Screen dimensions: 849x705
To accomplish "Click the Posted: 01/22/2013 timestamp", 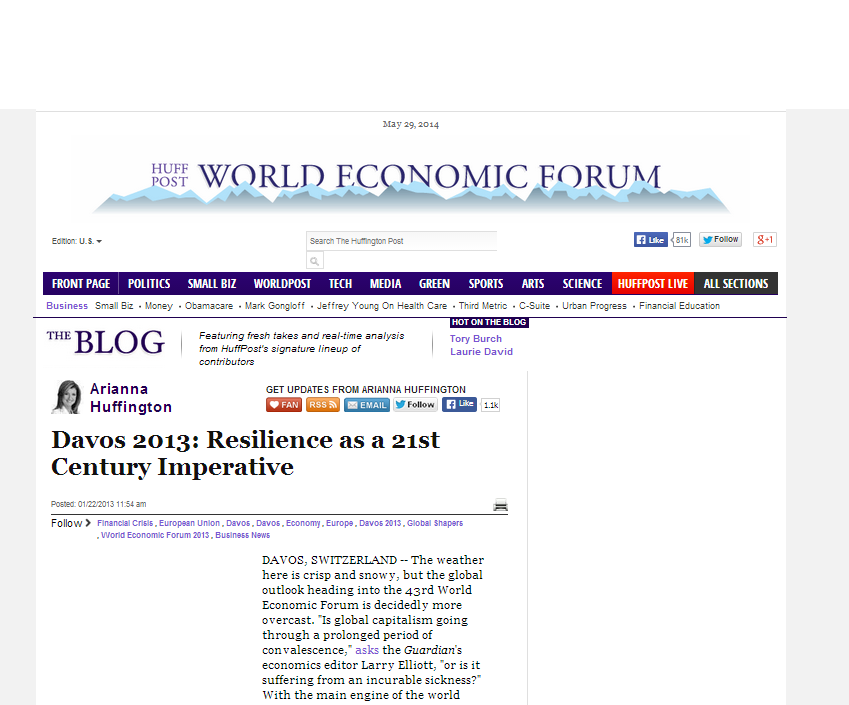I will (99, 504).
